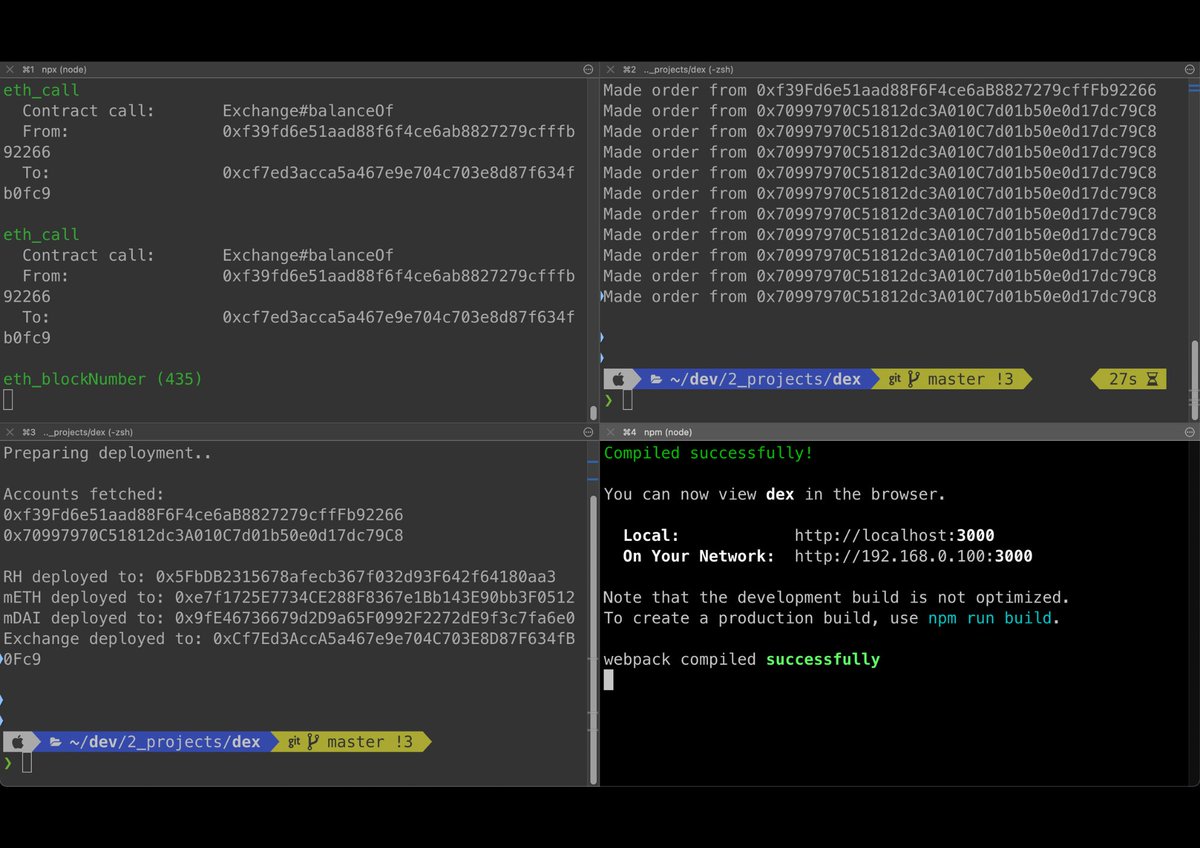Image resolution: width=1200 pixels, height=848 pixels.
Task: Click Made order from 0xf39Fd6e51aad line
Action: [x=879, y=90]
